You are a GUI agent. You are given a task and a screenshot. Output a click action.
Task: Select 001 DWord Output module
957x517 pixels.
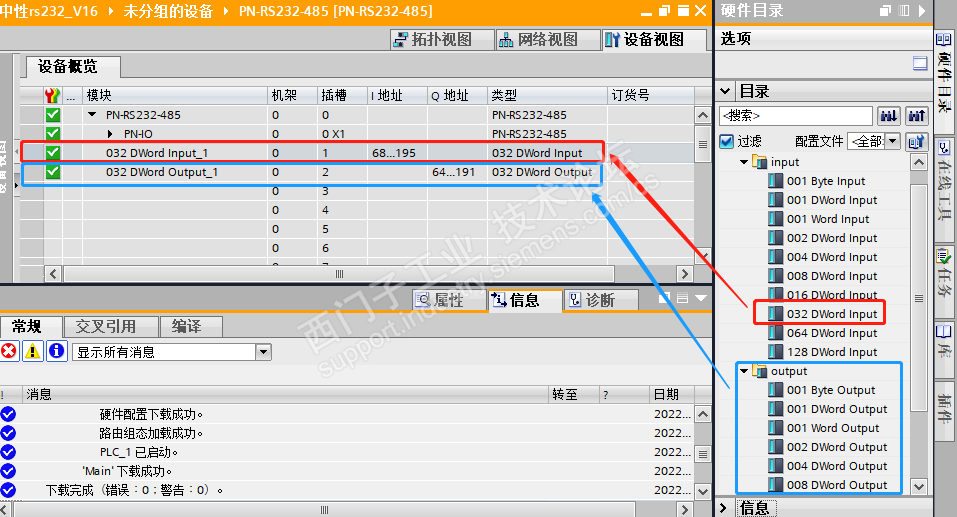[836, 409]
